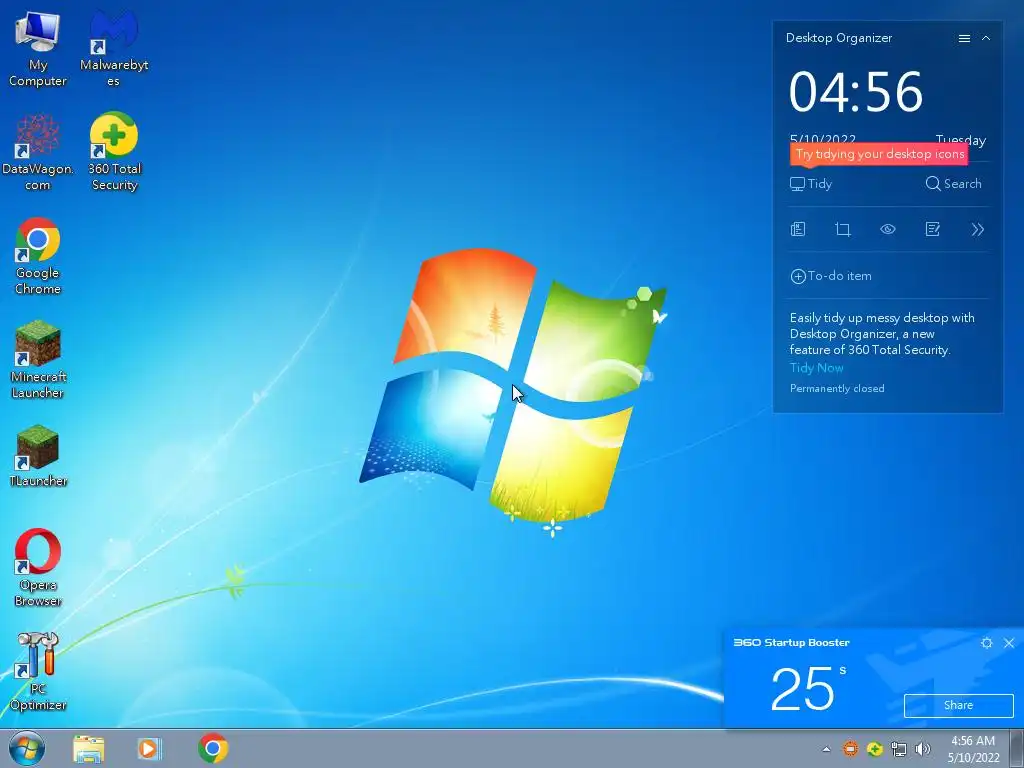Open My Computer desktop icon
The image size is (1024, 768).
[38, 50]
